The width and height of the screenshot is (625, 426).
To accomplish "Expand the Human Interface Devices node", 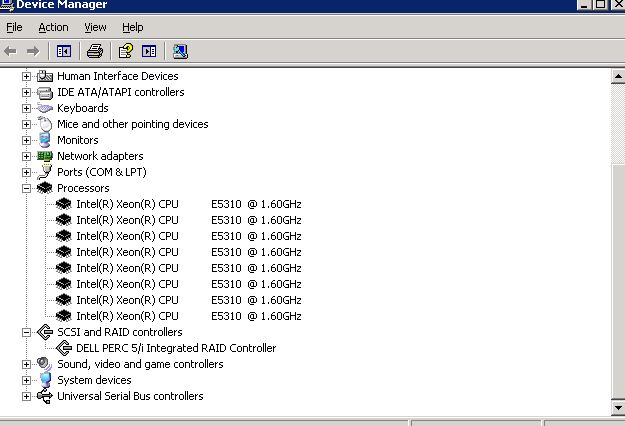I will tap(26, 76).
